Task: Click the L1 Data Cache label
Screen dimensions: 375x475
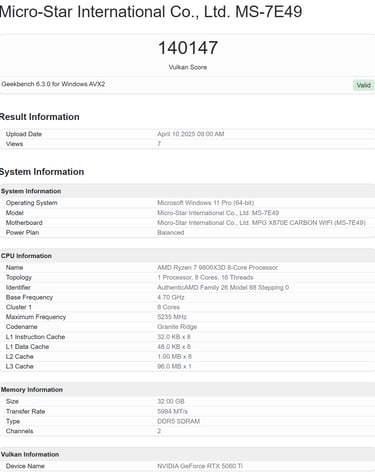Action: 27,347
